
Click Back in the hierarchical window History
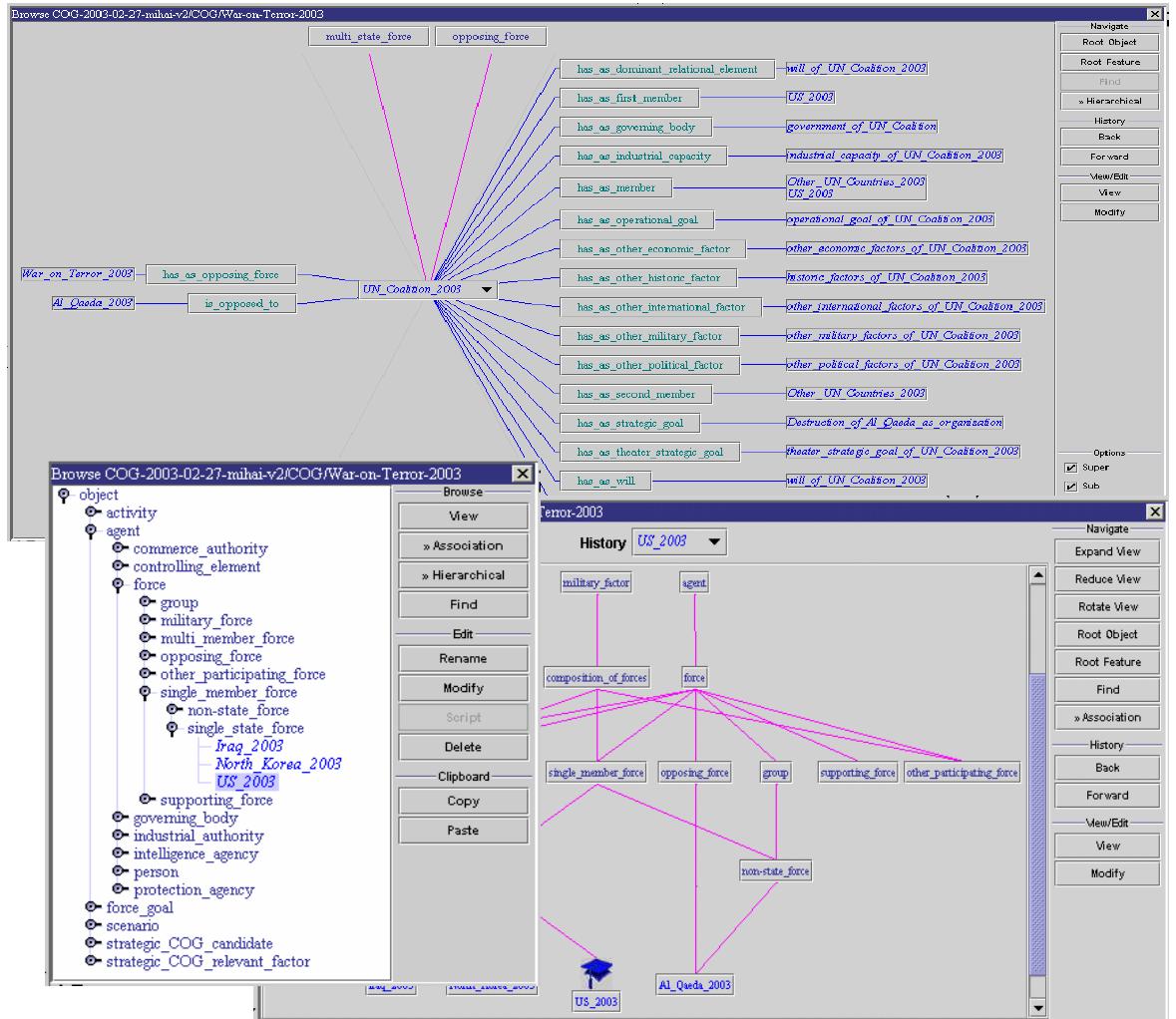click(x=1107, y=768)
